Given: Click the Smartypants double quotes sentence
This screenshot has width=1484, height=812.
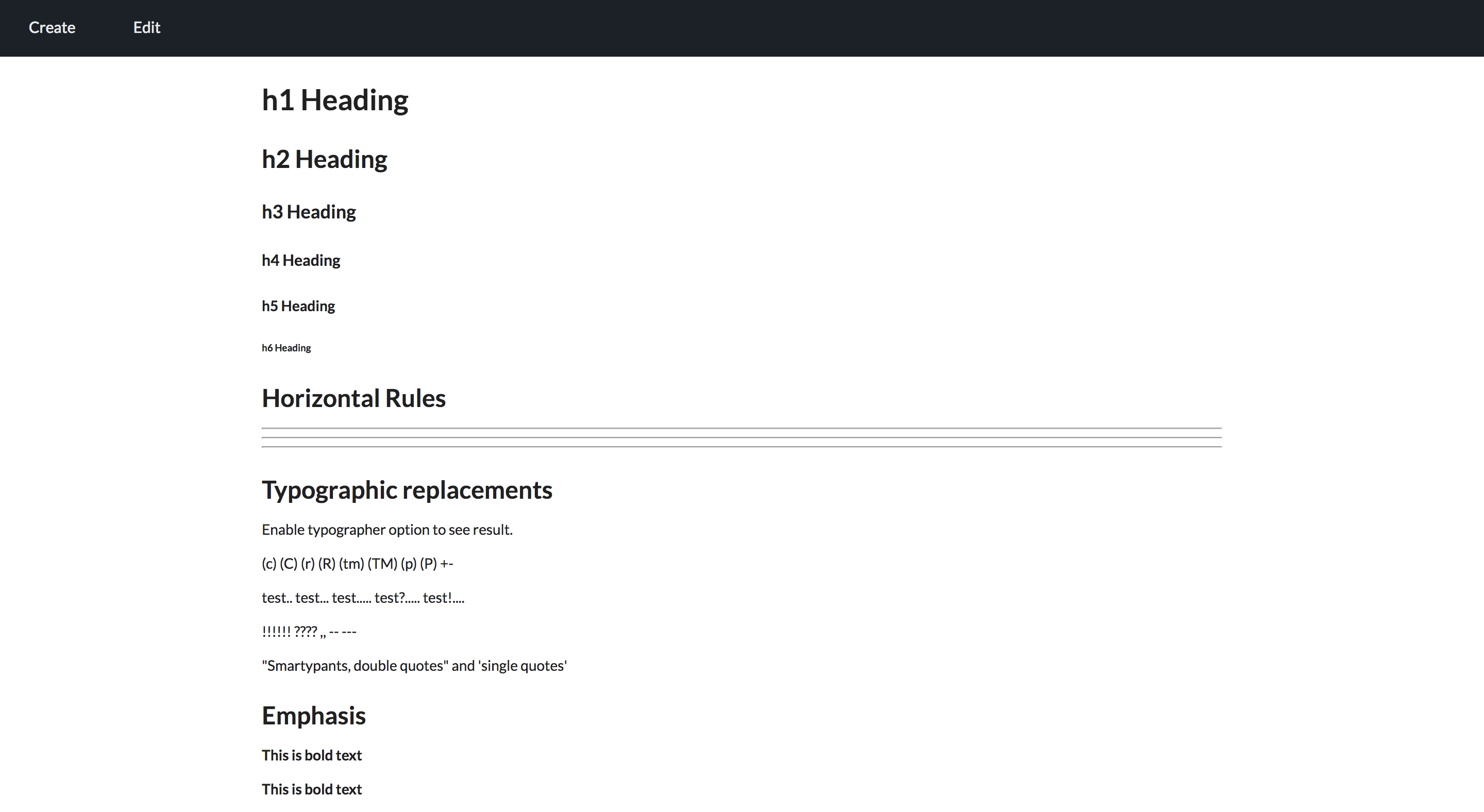Looking at the screenshot, I should click(x=414, y=666).
